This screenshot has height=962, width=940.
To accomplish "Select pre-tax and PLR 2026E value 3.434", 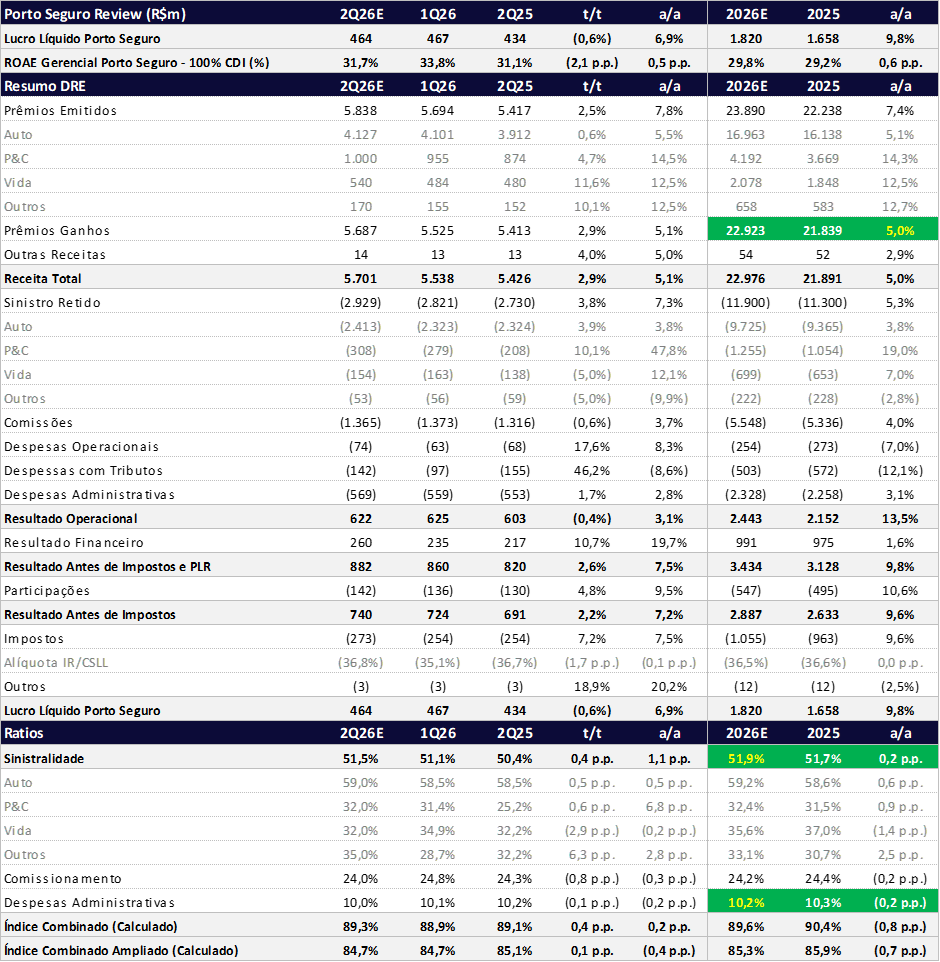I will (746, 567).
